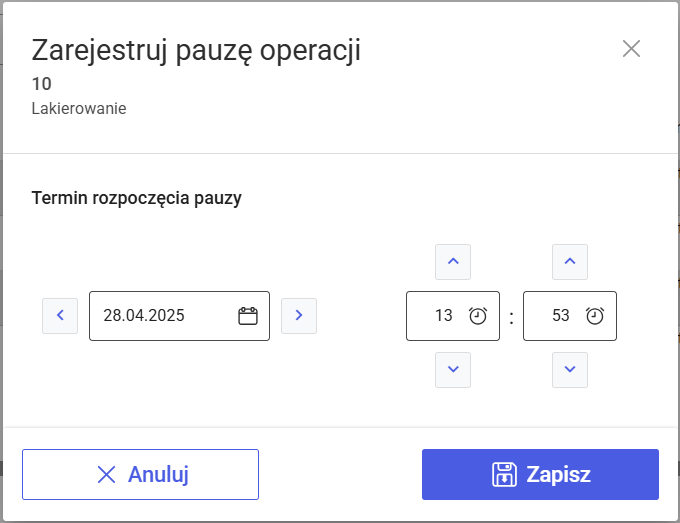The width and height of the screenshot is (680, 523).
Task: Click the Zarejestruj pauzę operacji title
Action: [196, 50]
